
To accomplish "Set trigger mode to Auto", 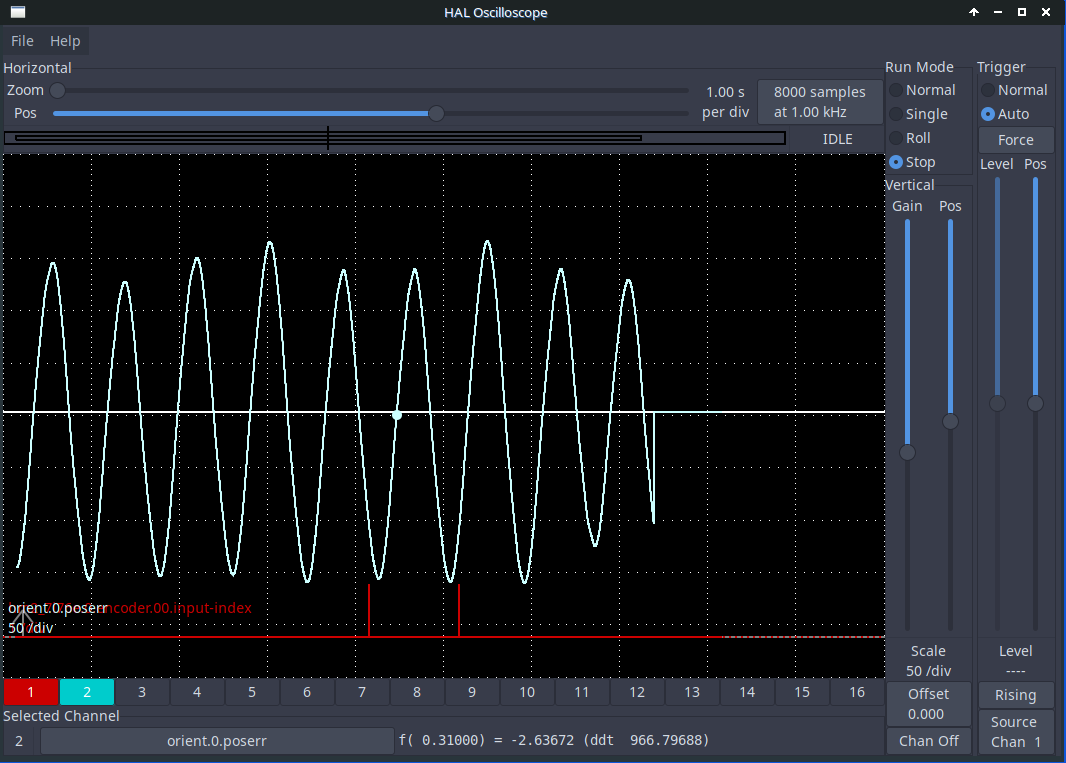I will tap(1005, 114).
